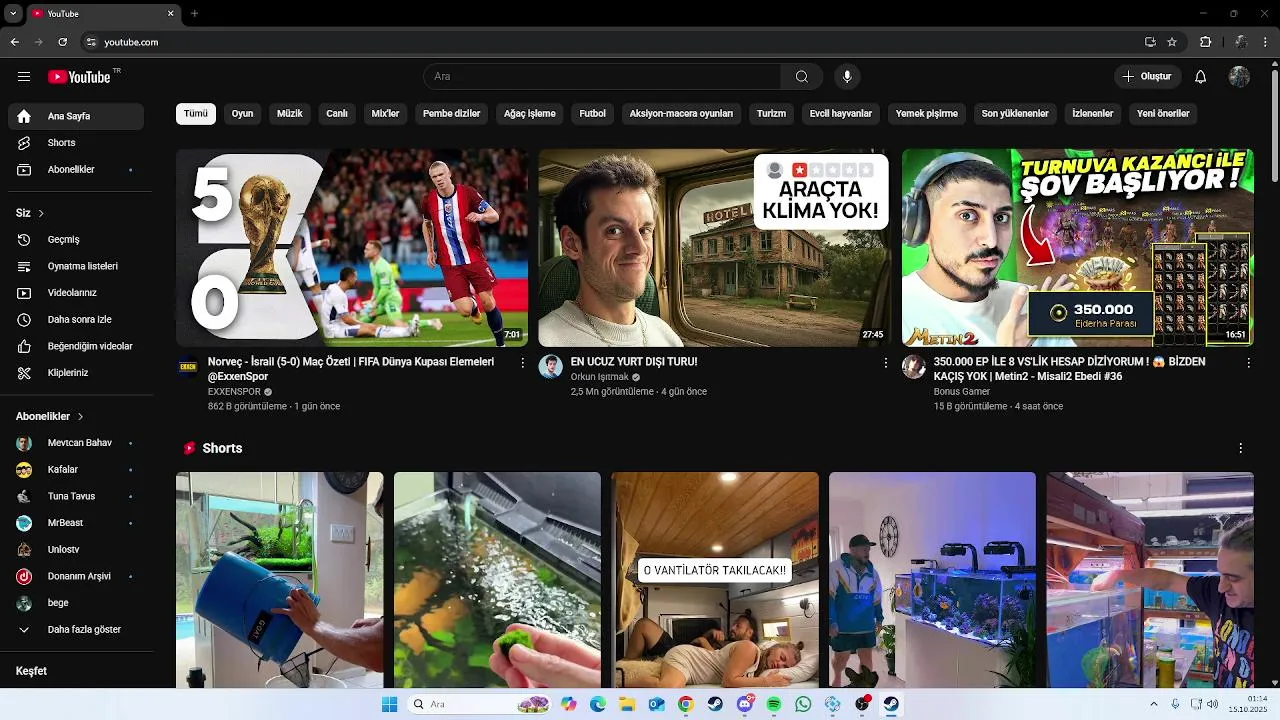Open Videolarınız in the sidebar

point(76,293)
